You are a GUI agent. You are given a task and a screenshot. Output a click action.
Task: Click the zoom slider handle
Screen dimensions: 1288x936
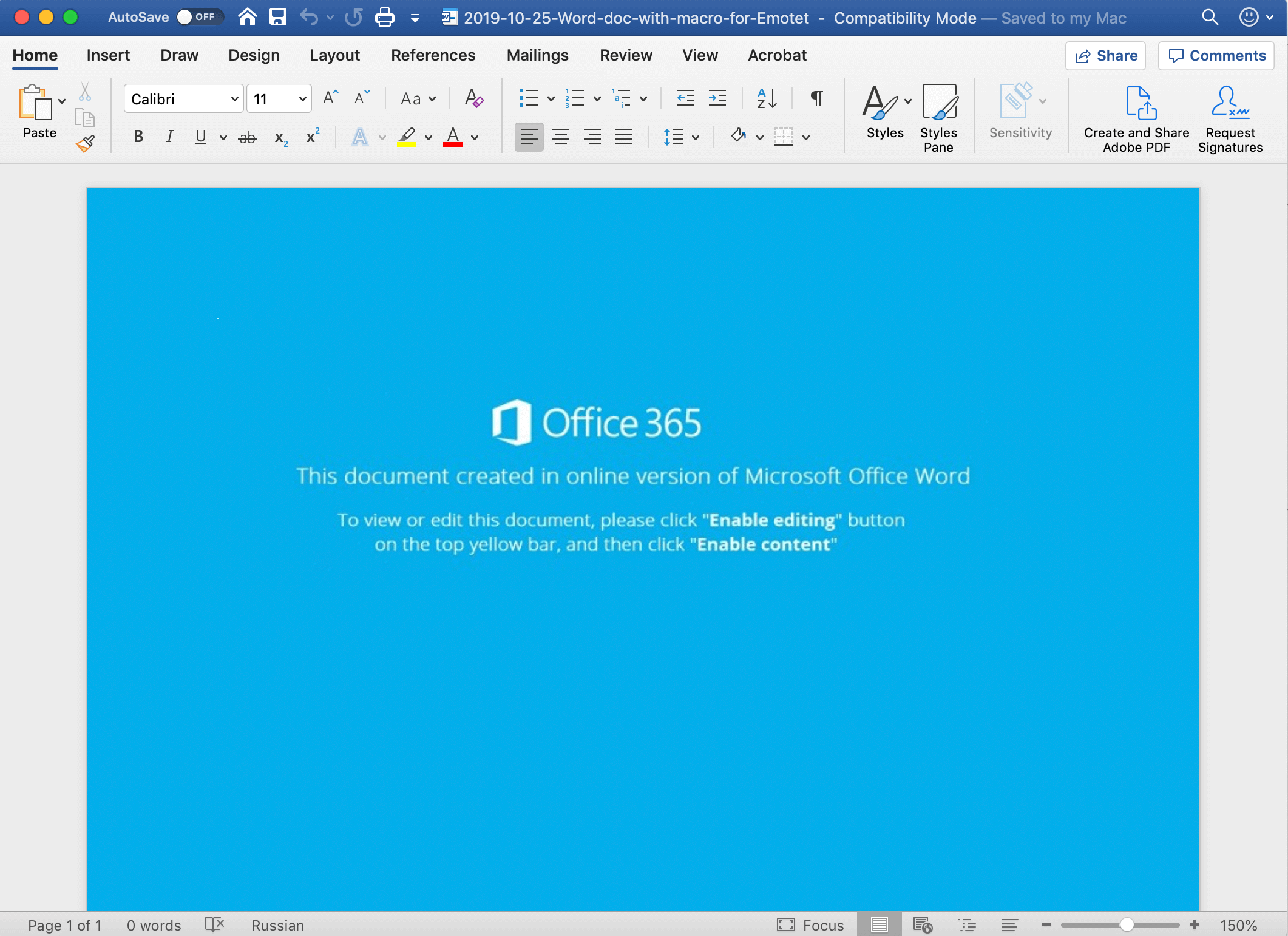[x=1127, y=924]
